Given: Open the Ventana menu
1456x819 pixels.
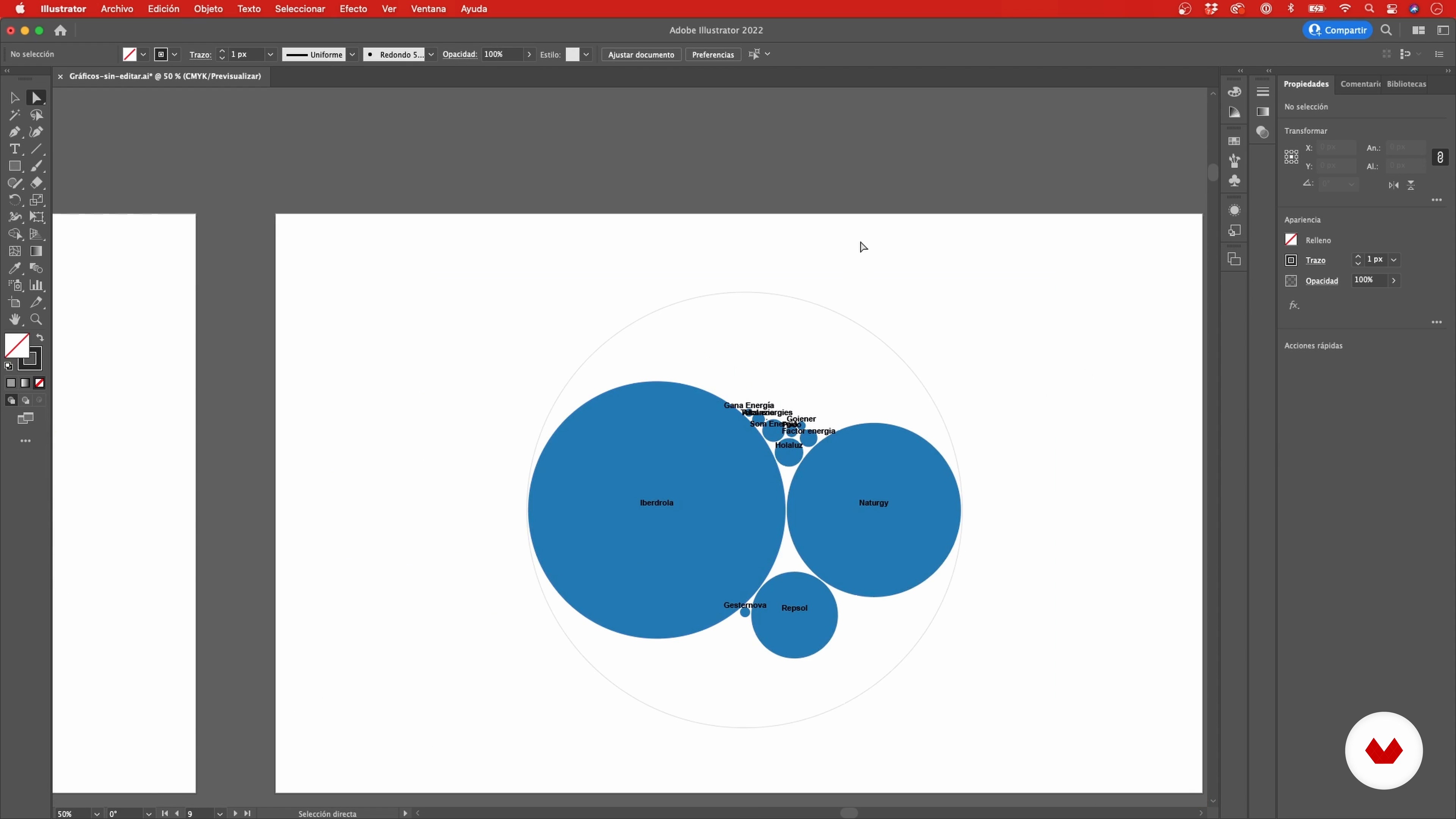Looking at the screenshot, I should coord(428,9).
